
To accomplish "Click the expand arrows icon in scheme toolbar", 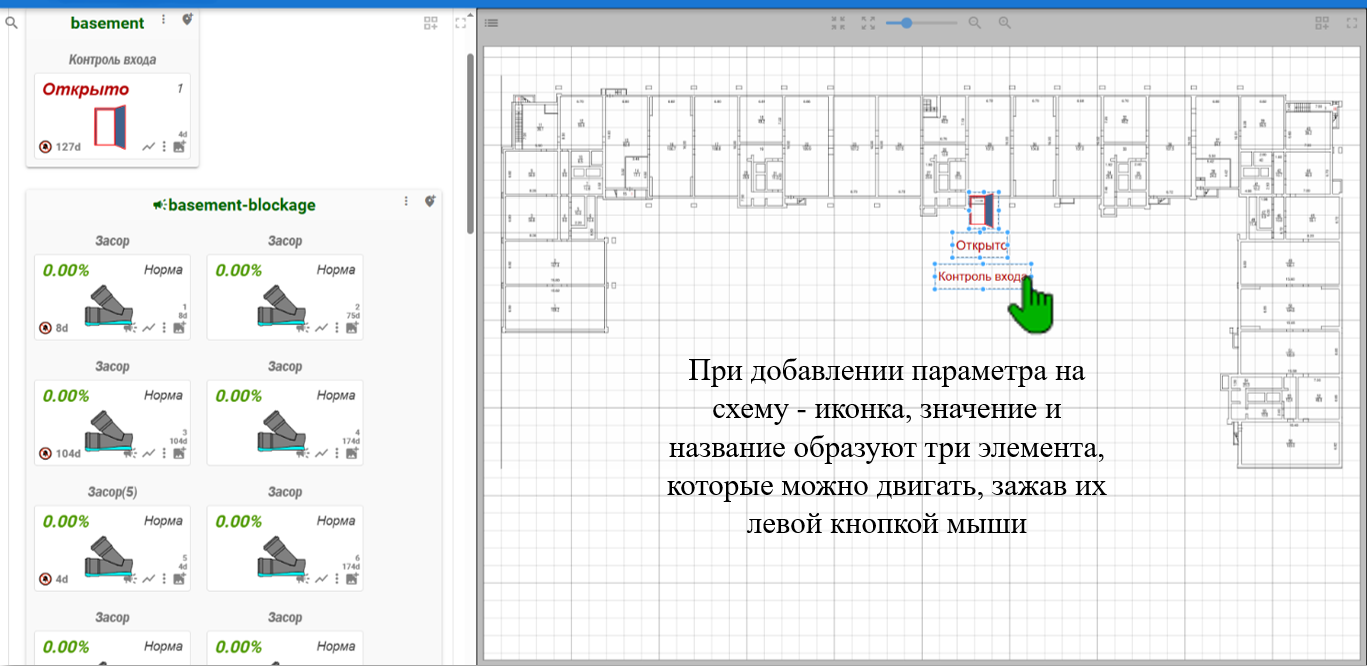I will coord(868,22).
